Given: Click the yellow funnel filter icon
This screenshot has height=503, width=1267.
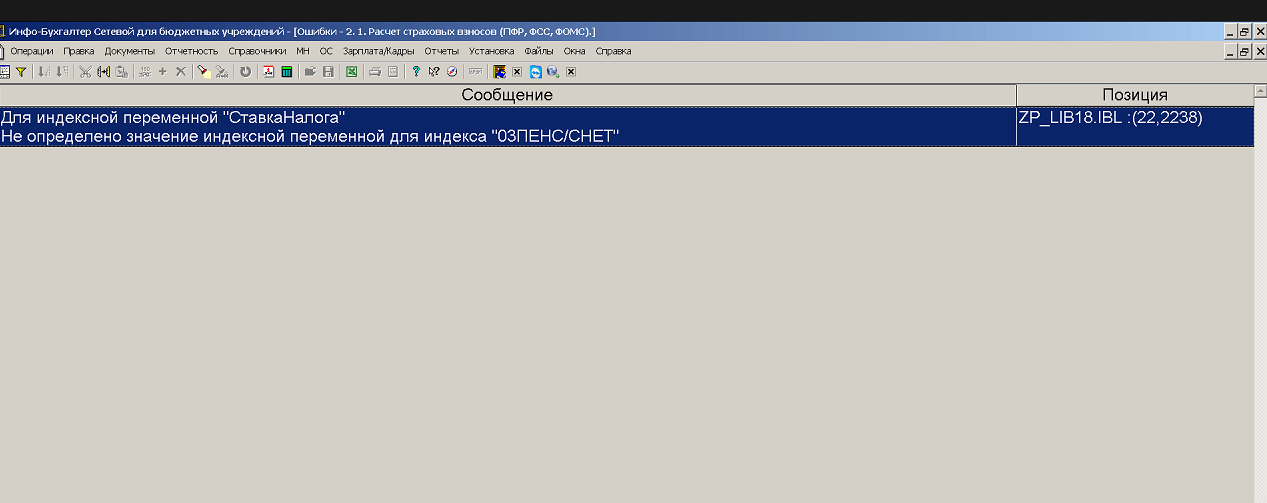Looking at the screenshot, I should (20, 72).
